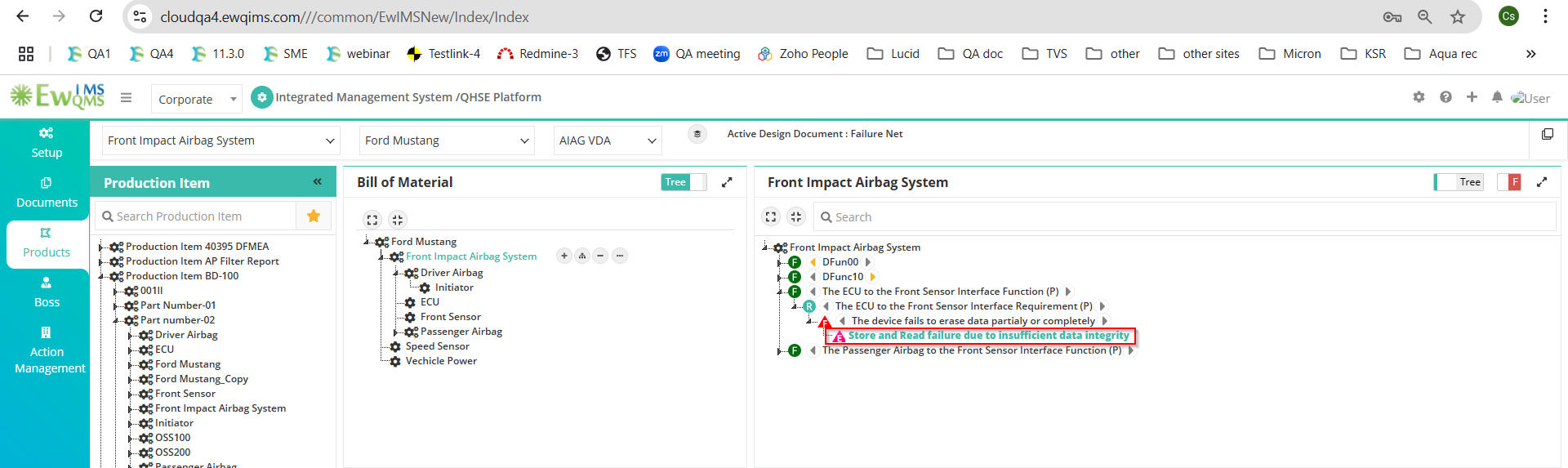The height and width of the screenshot is (468, 1568).
Task: Open the Front Impact Airbag System dropdown
Action: click(x=220, y=140)
